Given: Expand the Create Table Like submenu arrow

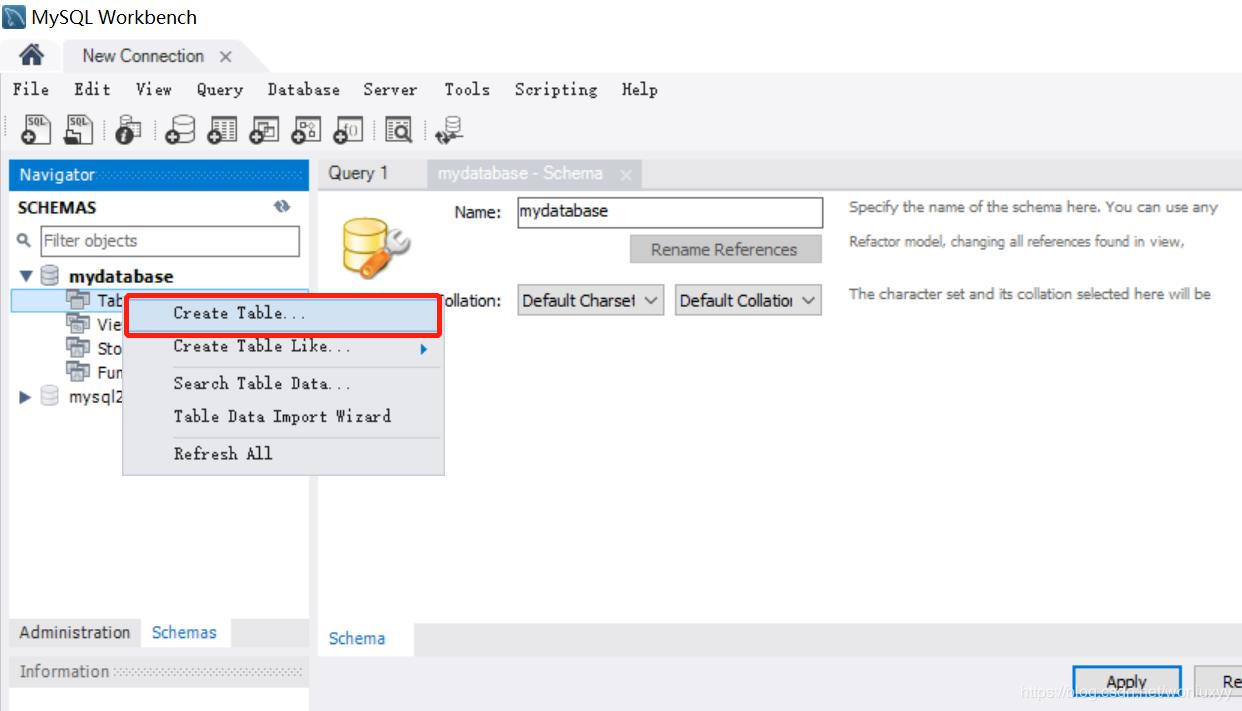Looking at the screenshot, I should pos(424,349).
